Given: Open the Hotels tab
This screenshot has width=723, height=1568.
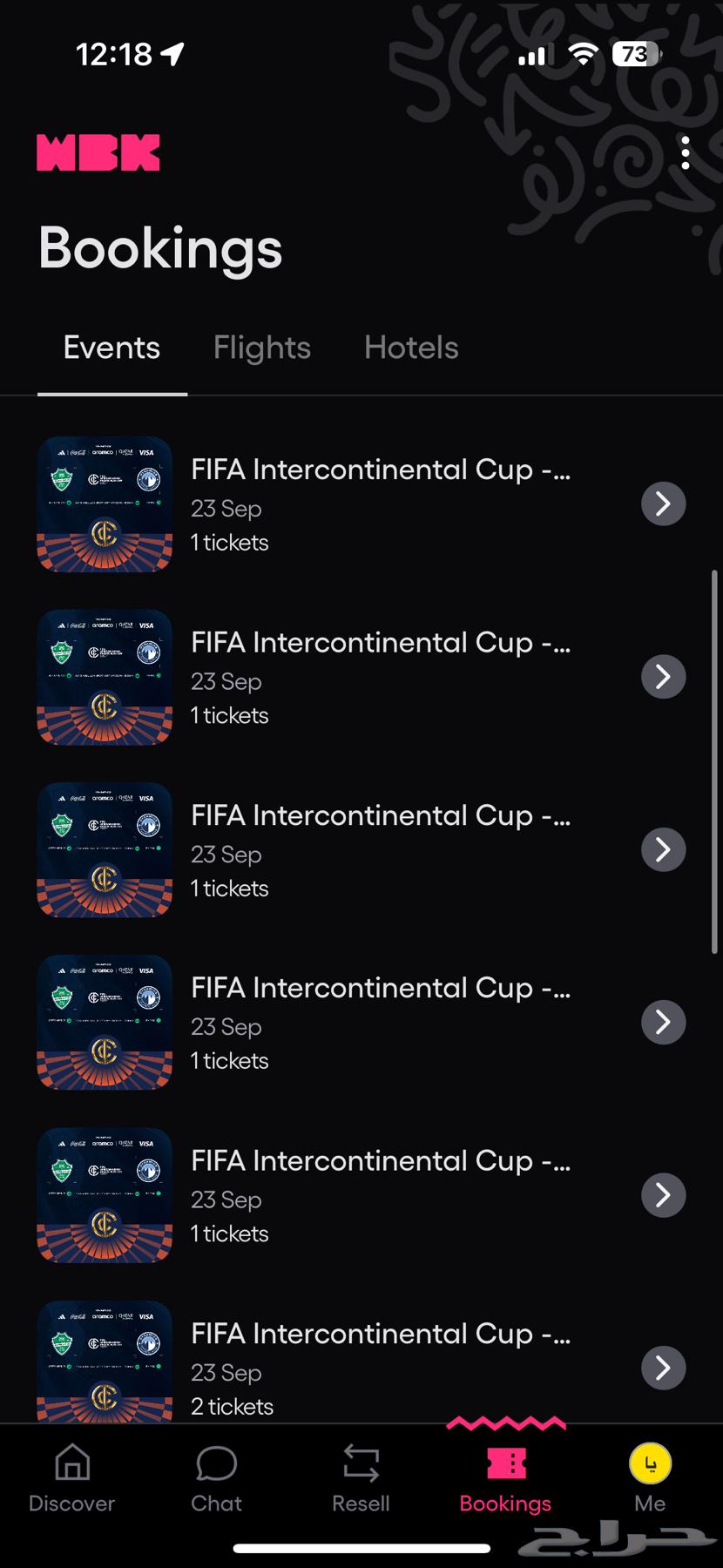Looking at the screenshot, I should pyautogui.click(x=411, y=347).
